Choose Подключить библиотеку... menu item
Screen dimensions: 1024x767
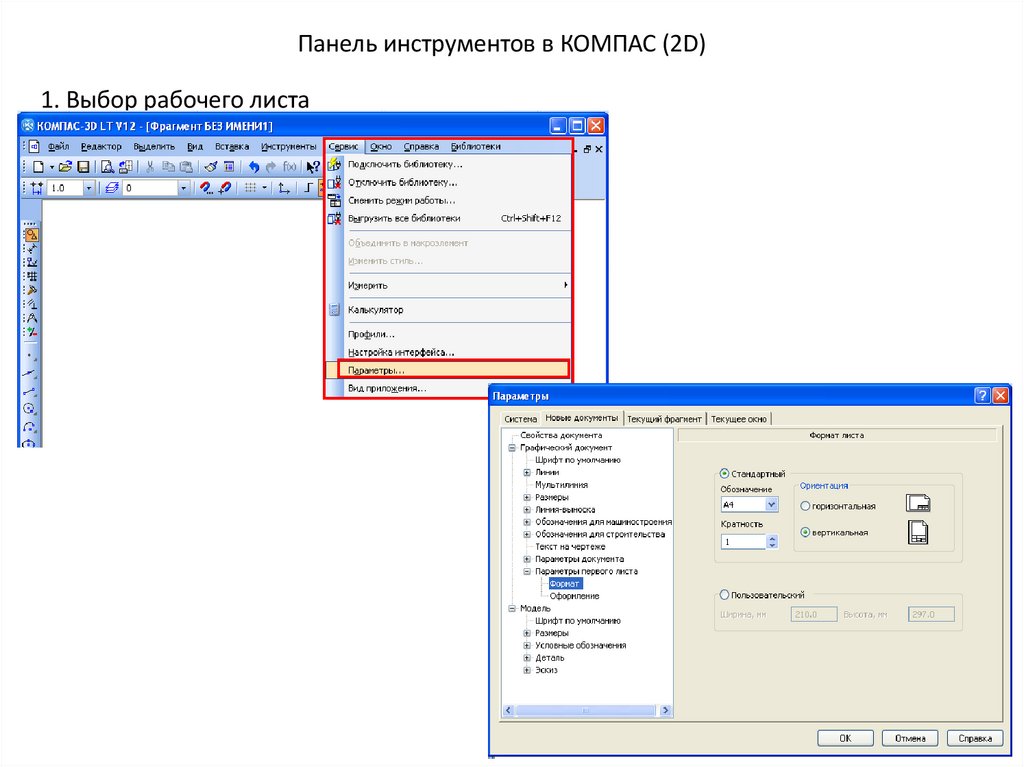(x=447, y=164)
